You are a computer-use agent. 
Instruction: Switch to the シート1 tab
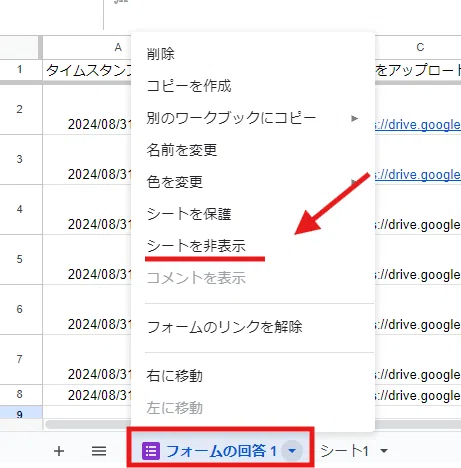(344, 451)
